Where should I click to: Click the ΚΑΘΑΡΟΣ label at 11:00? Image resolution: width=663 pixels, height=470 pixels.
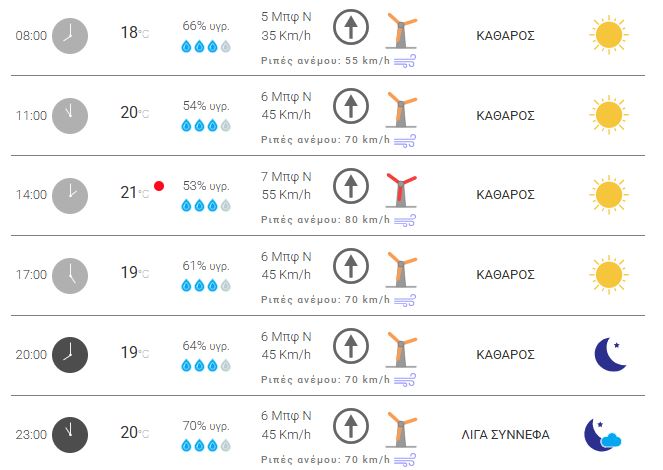coord(505,115)
